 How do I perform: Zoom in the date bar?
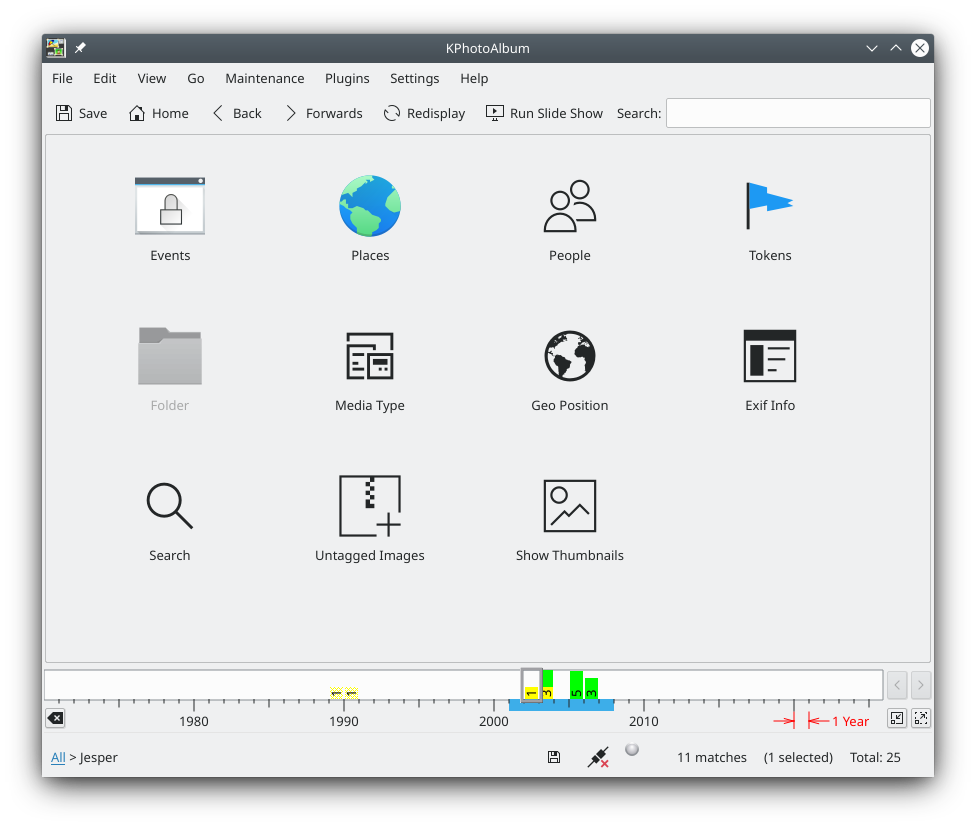point(921,718)
